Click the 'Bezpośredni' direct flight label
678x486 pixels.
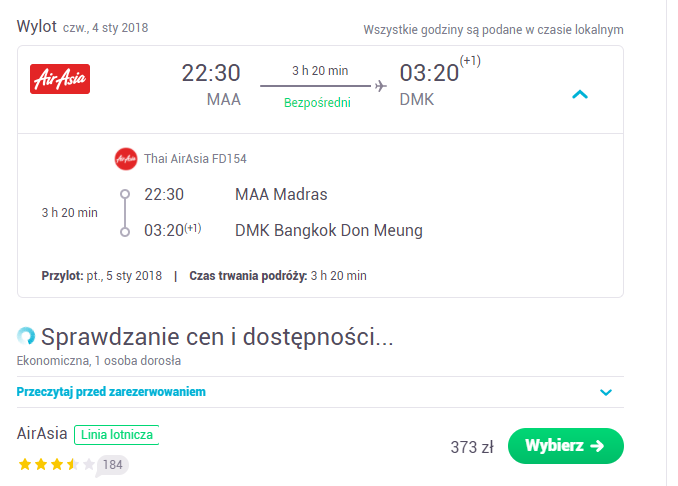tap(317, 102)
